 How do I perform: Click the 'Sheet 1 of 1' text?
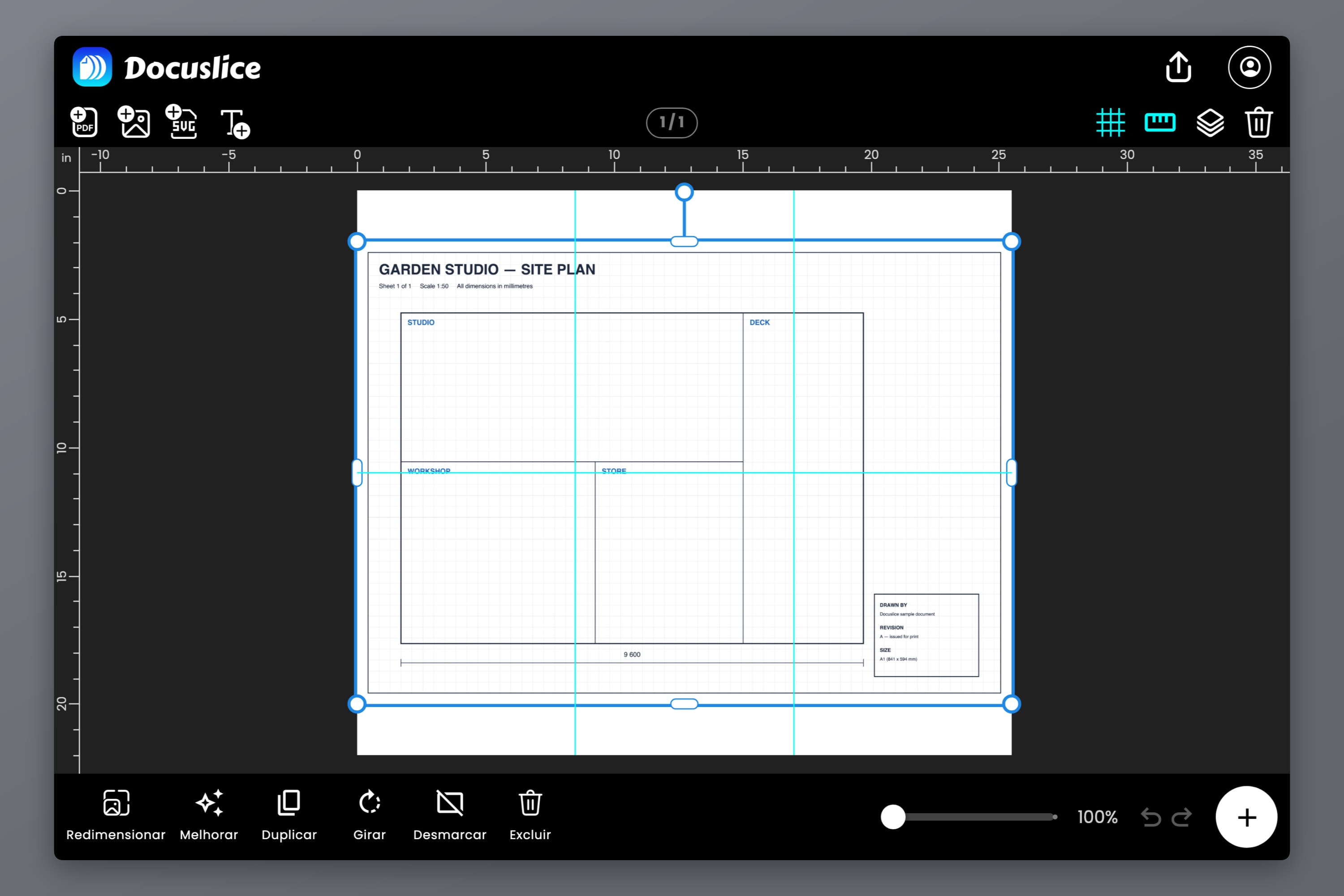(395, 286)
